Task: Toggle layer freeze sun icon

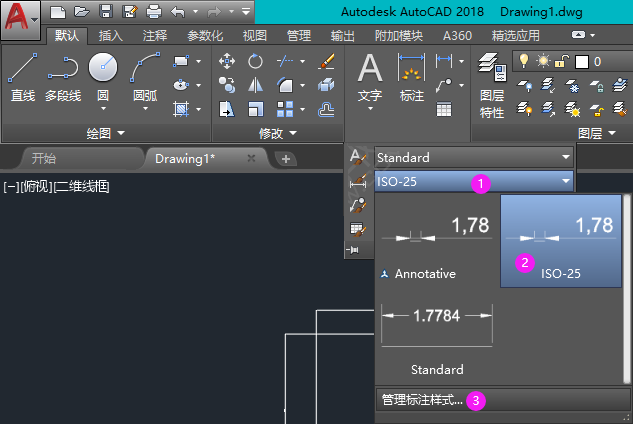Action: [544, 62]
